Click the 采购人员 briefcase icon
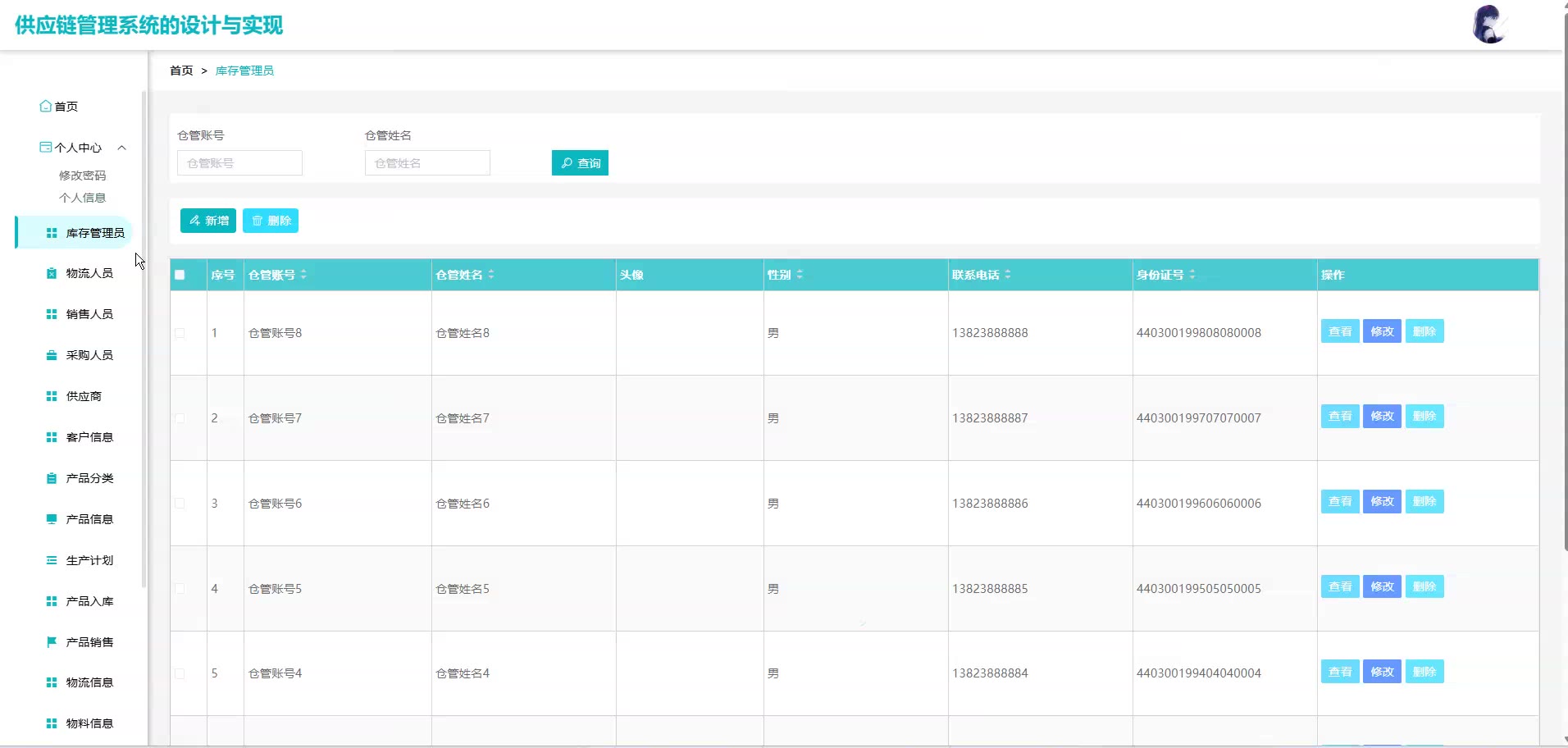 coord(52,355)
